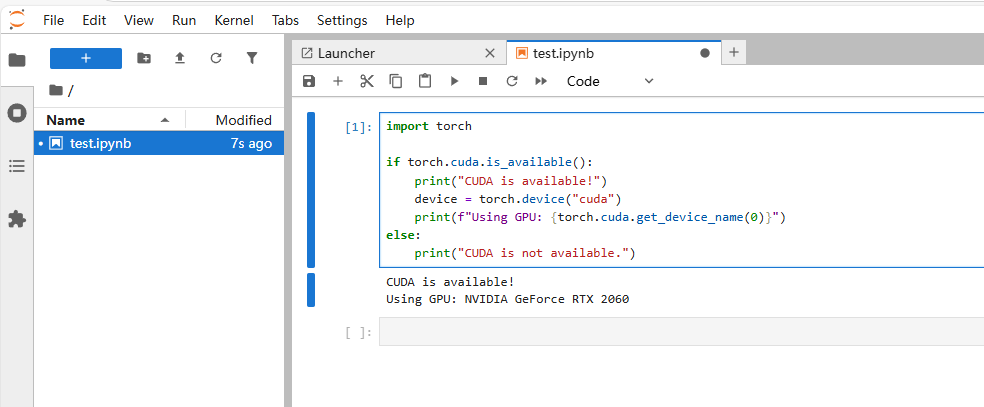Open Extension Manager puzzle icon
This screenshot has width=984, height=407.
pos(17,219)
